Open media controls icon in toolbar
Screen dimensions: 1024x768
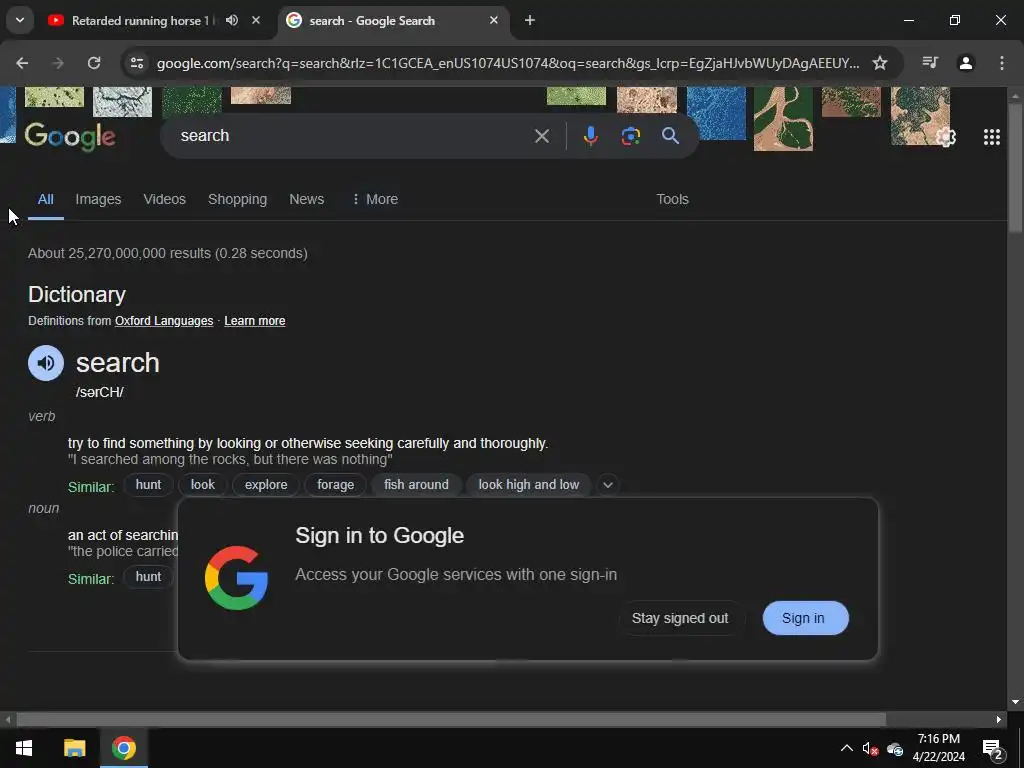[930, 63]
